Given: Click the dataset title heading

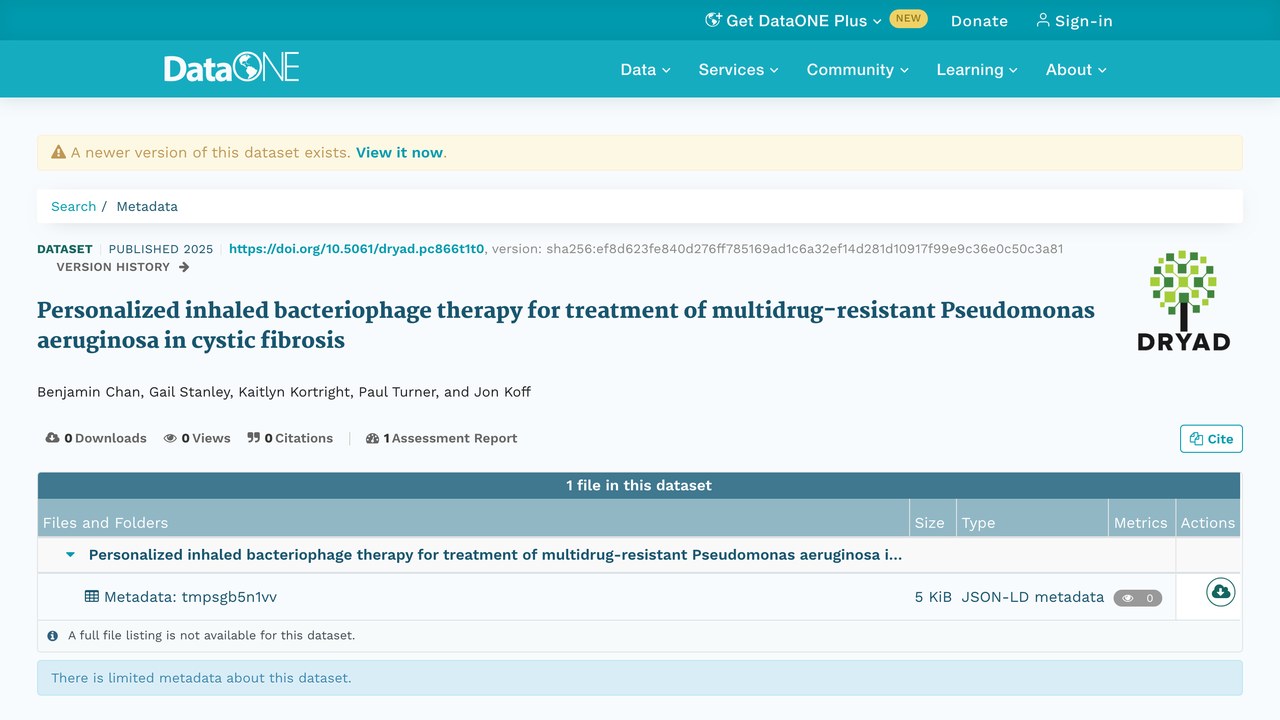Looking at the screenshot, I should [566, 325].
